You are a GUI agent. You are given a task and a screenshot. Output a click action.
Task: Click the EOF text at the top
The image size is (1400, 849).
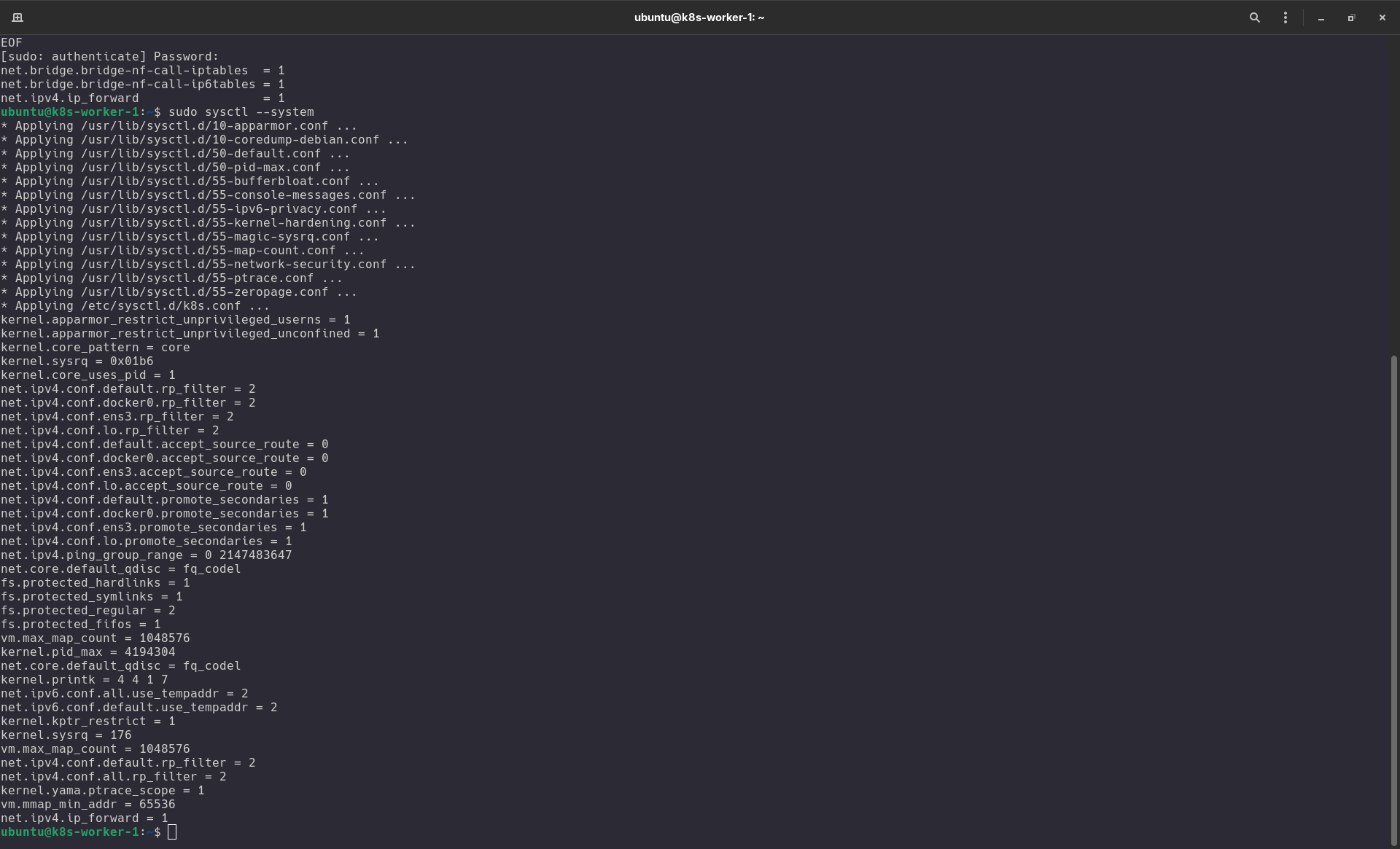click(x=12, y=42)
